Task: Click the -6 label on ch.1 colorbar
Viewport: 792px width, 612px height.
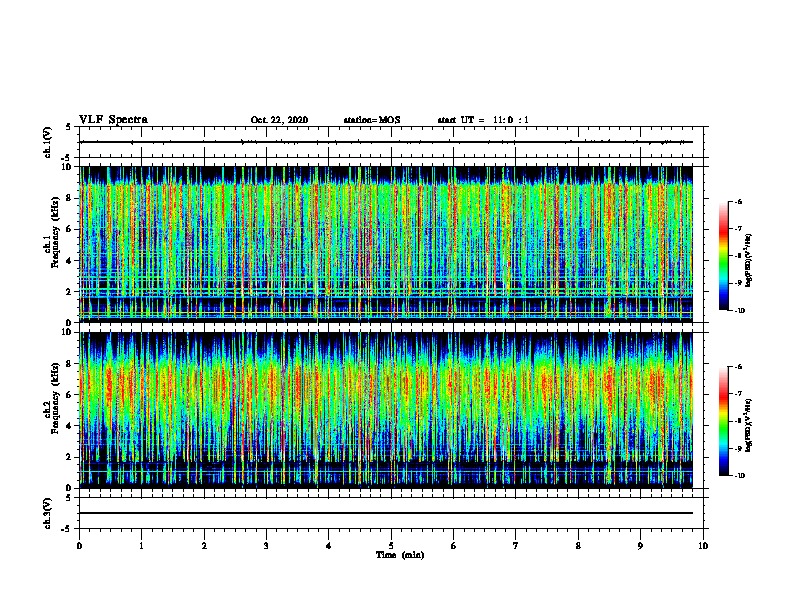Action: 738,201
